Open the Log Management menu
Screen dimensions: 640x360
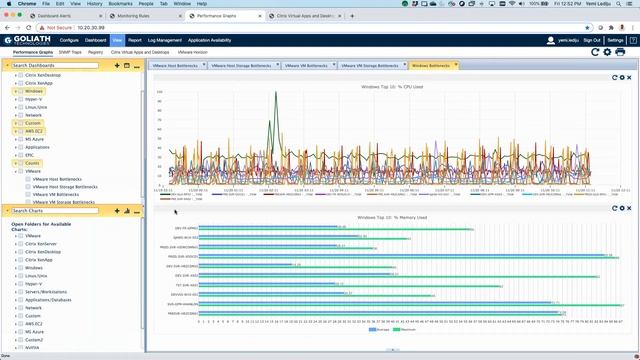point(164,40)
